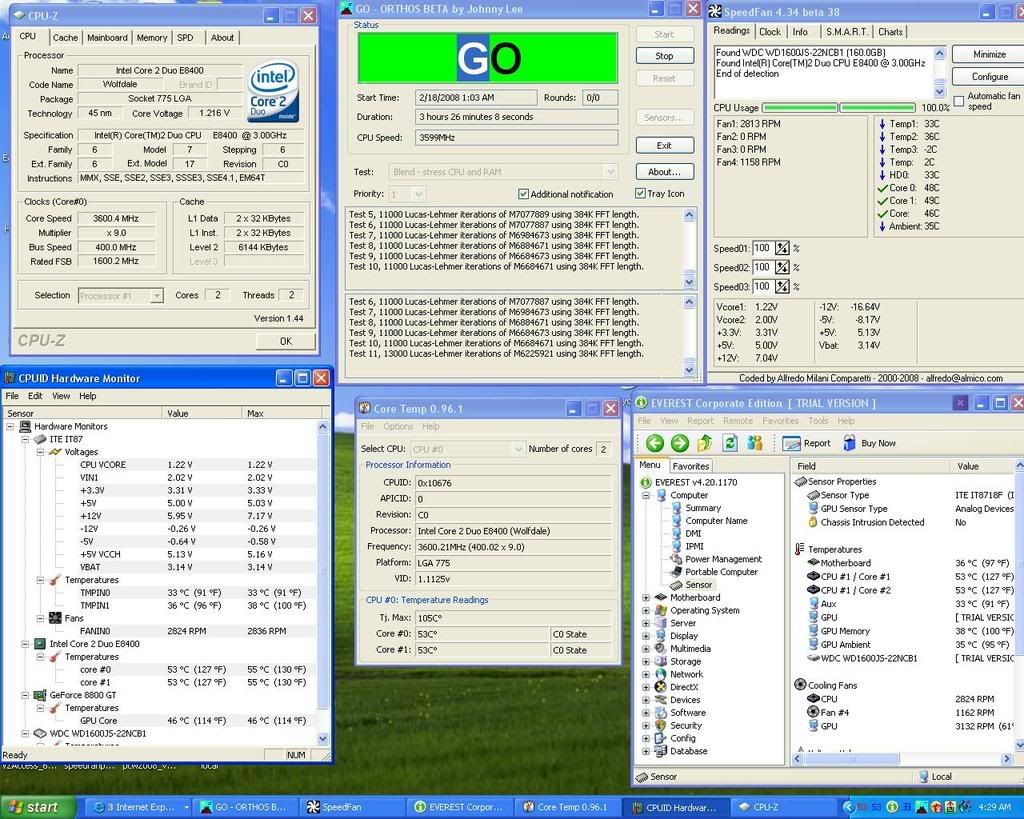The image size is (1024, 819).
Task: Click the Speed01 spinner control in SpeedFan
Action: coord(782,248)
